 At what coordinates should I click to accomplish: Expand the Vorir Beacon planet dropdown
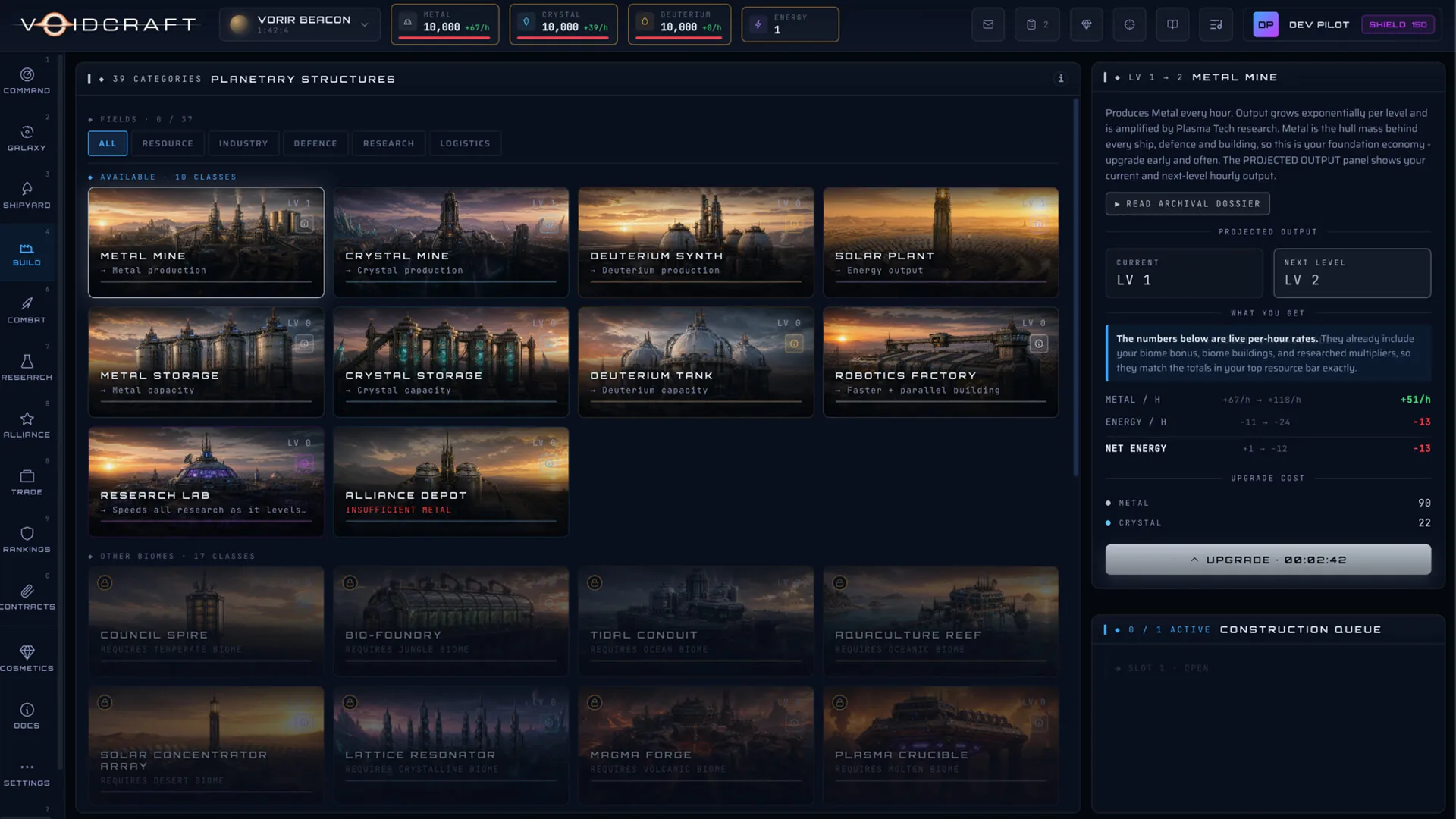pos(300,24)
